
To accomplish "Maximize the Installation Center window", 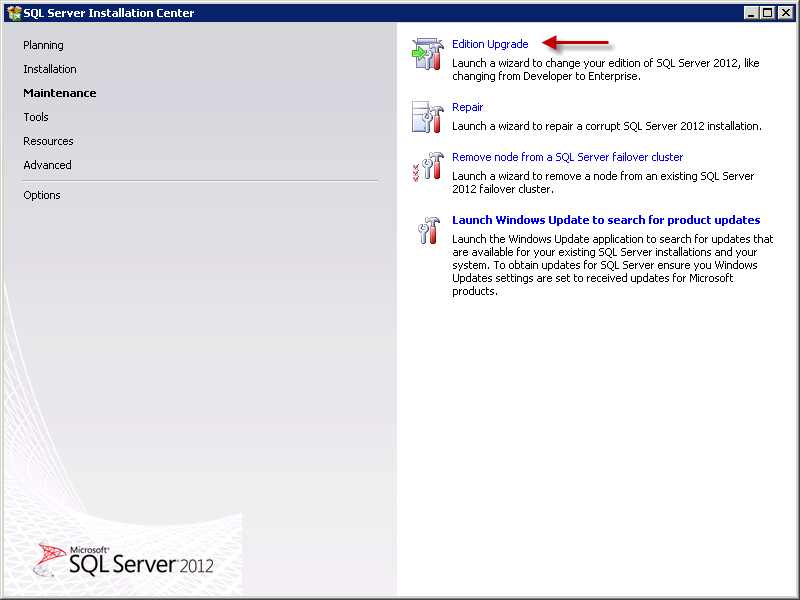I will [767, 13].
